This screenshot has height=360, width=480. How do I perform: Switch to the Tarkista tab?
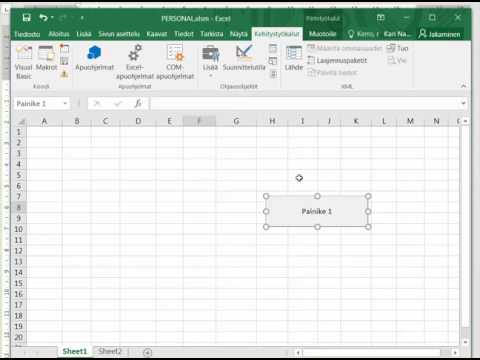pos(212,34)
